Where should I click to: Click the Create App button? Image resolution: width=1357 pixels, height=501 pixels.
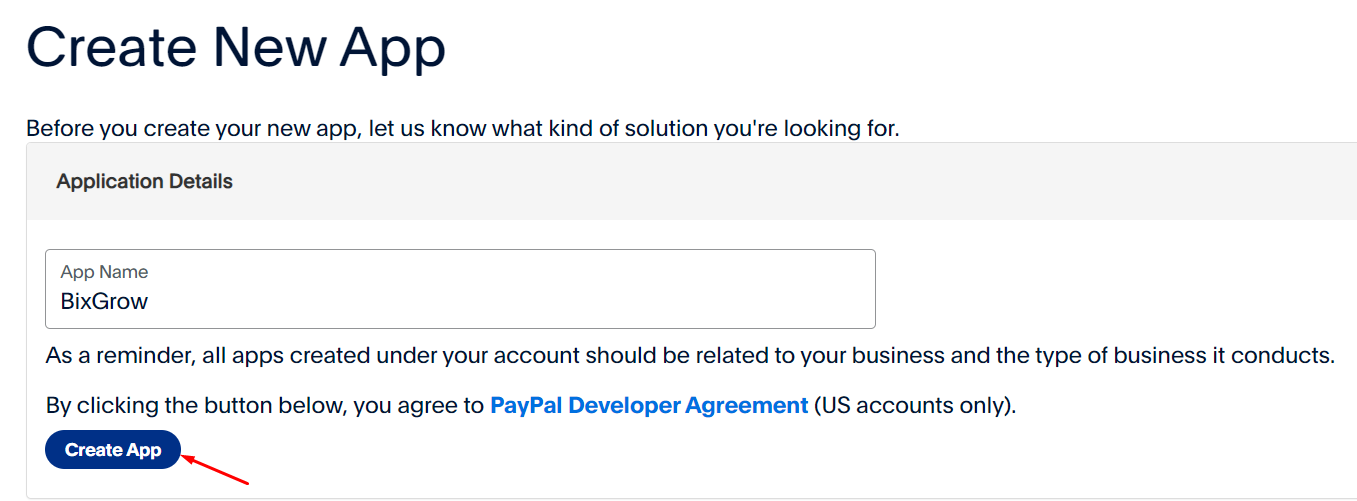(x=112, y=450)
